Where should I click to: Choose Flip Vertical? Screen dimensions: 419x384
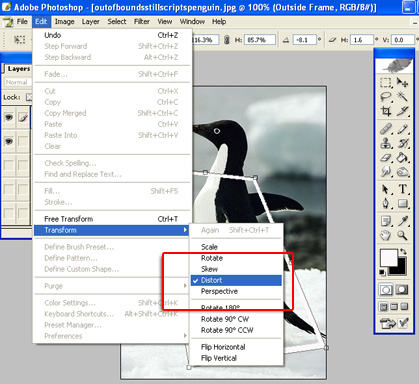(236, 358)
